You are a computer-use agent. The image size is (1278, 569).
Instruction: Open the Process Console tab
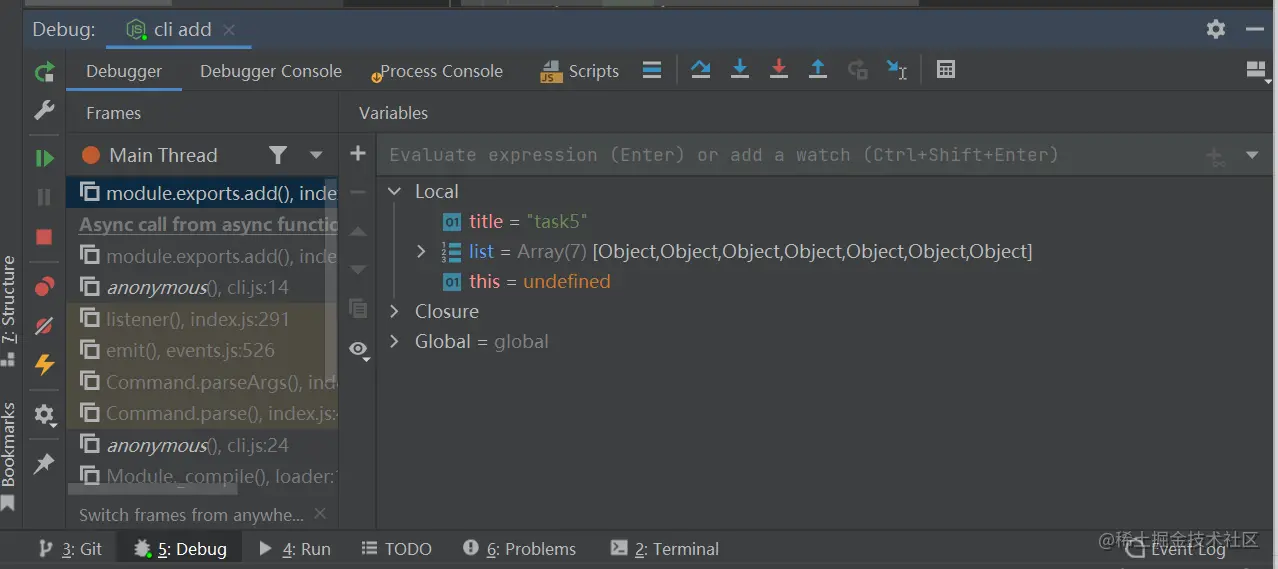click(x=437, y=71)
